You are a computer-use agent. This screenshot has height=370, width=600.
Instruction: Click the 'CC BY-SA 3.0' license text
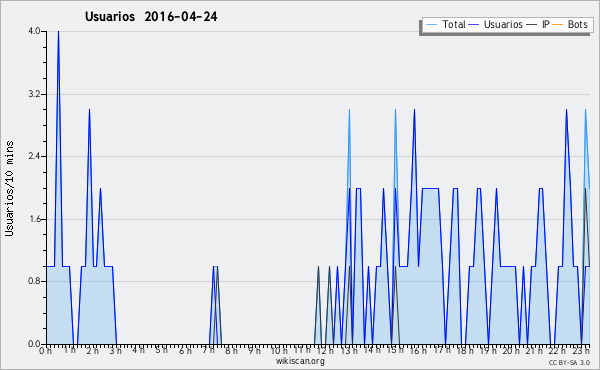click(x=569, y=362)
